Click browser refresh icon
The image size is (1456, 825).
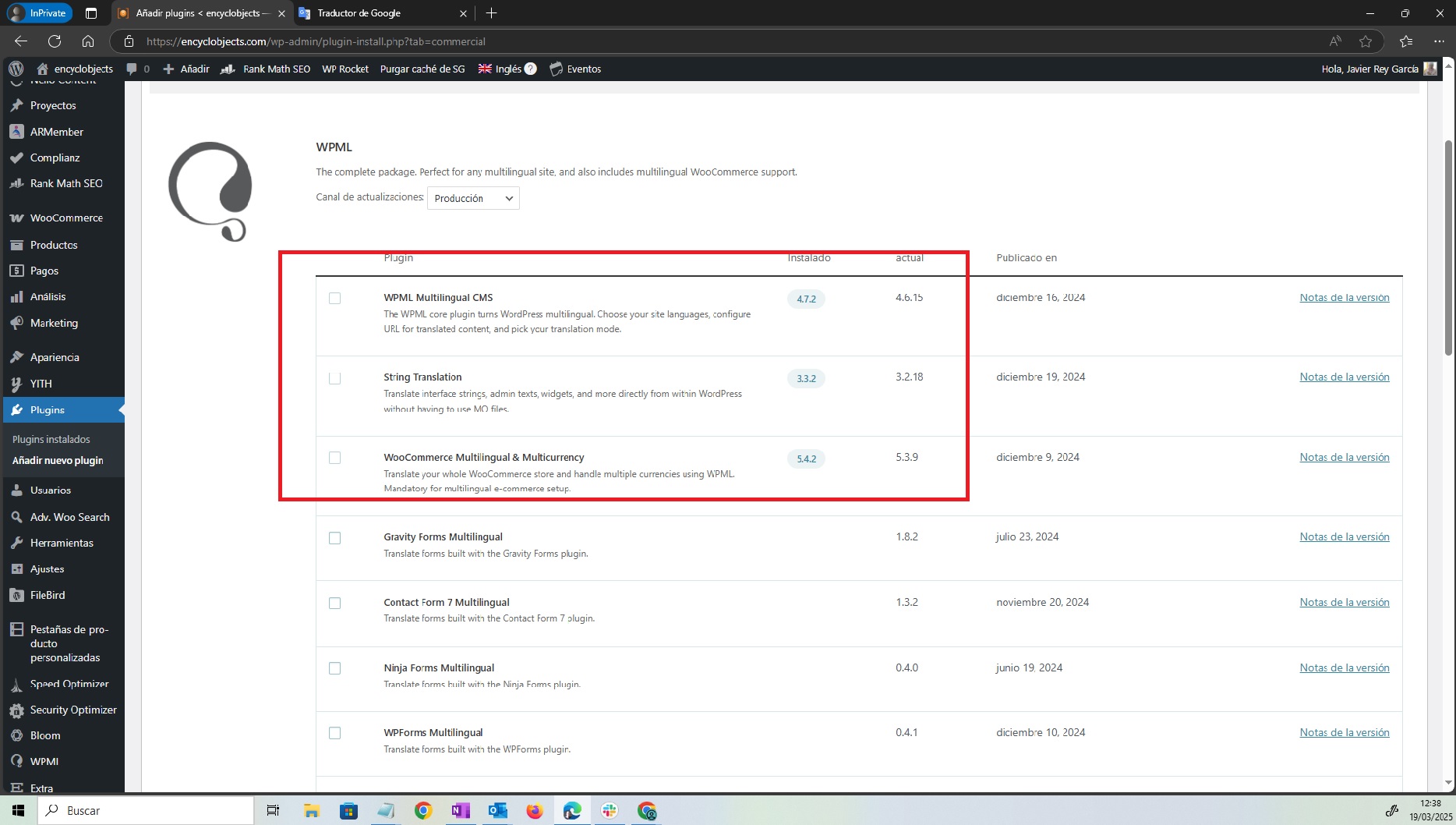click(x=55, y=41)
